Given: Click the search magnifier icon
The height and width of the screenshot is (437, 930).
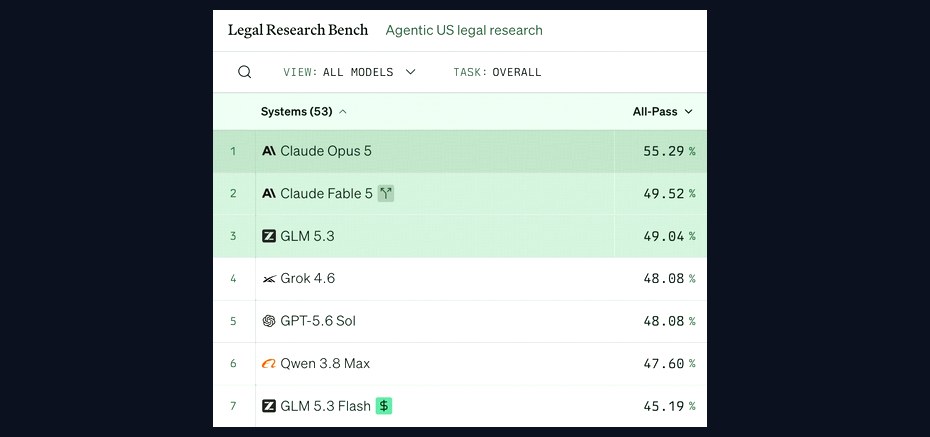Looking at the screenshot, I should click(x=244, y=72).
